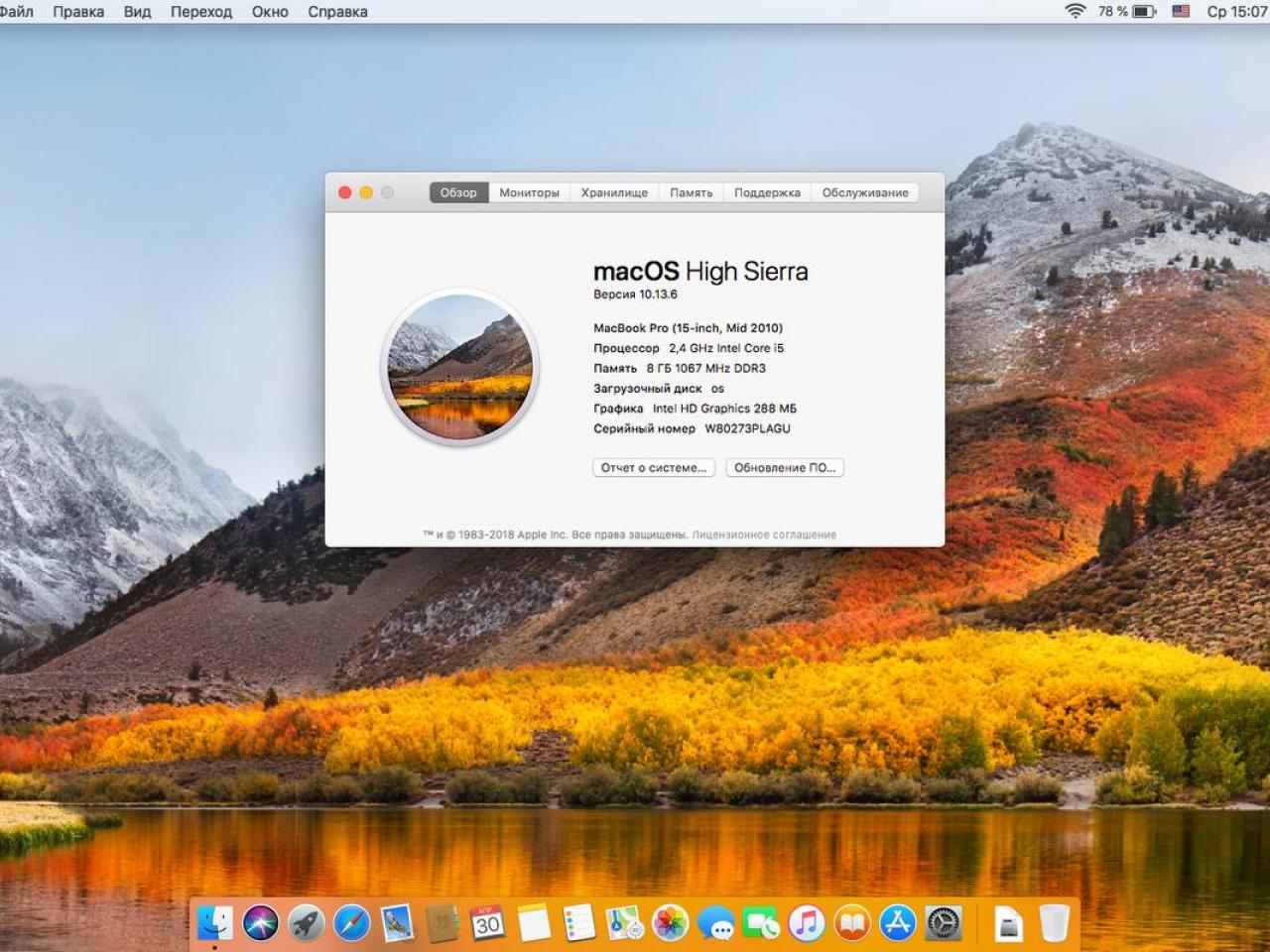Screen dimensions: 1270x952
Task: Open FaceTime green icon in Dock
Action: 762,923
